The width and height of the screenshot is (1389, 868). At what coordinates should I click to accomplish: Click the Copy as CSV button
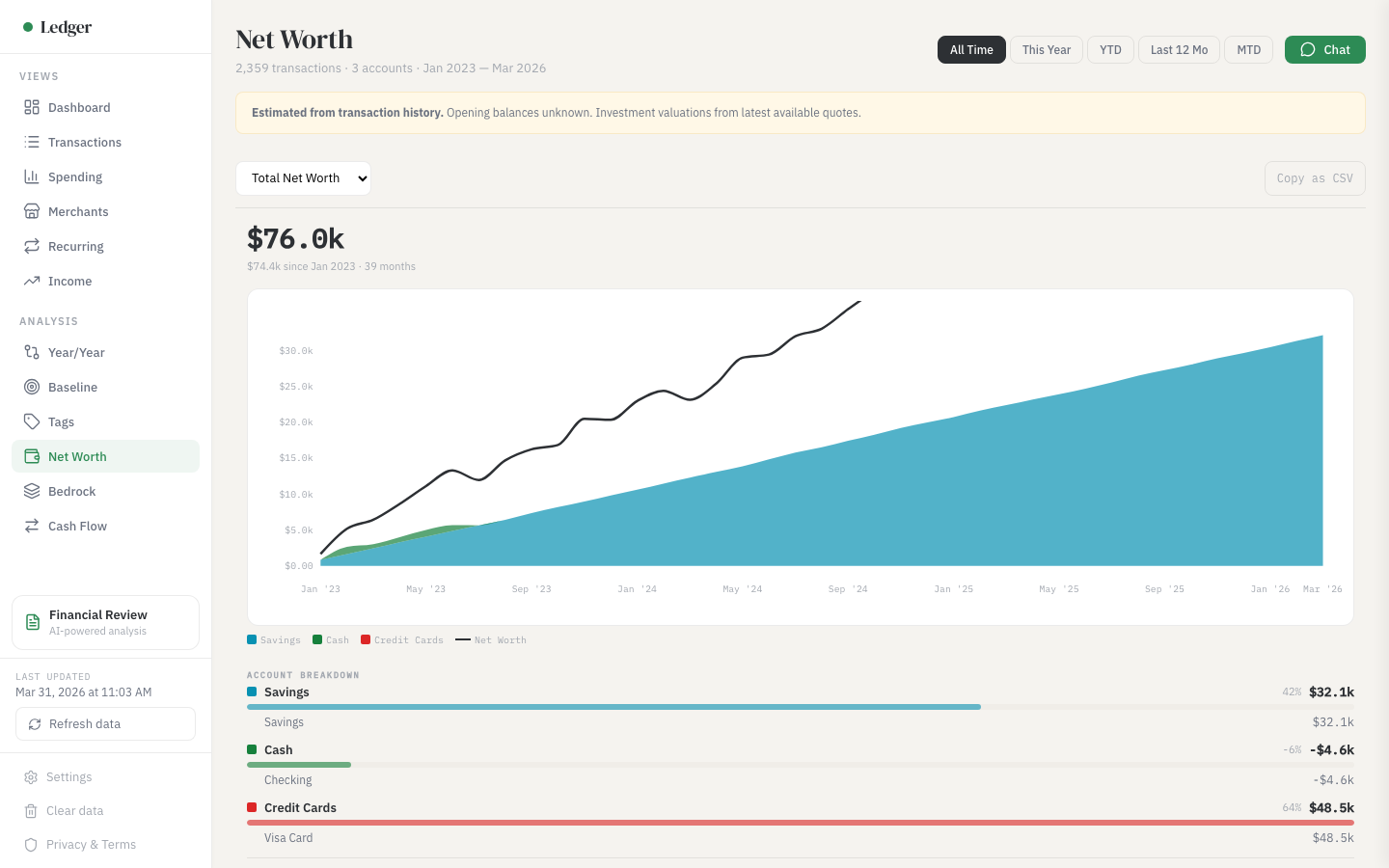[x=1315, y=177]
